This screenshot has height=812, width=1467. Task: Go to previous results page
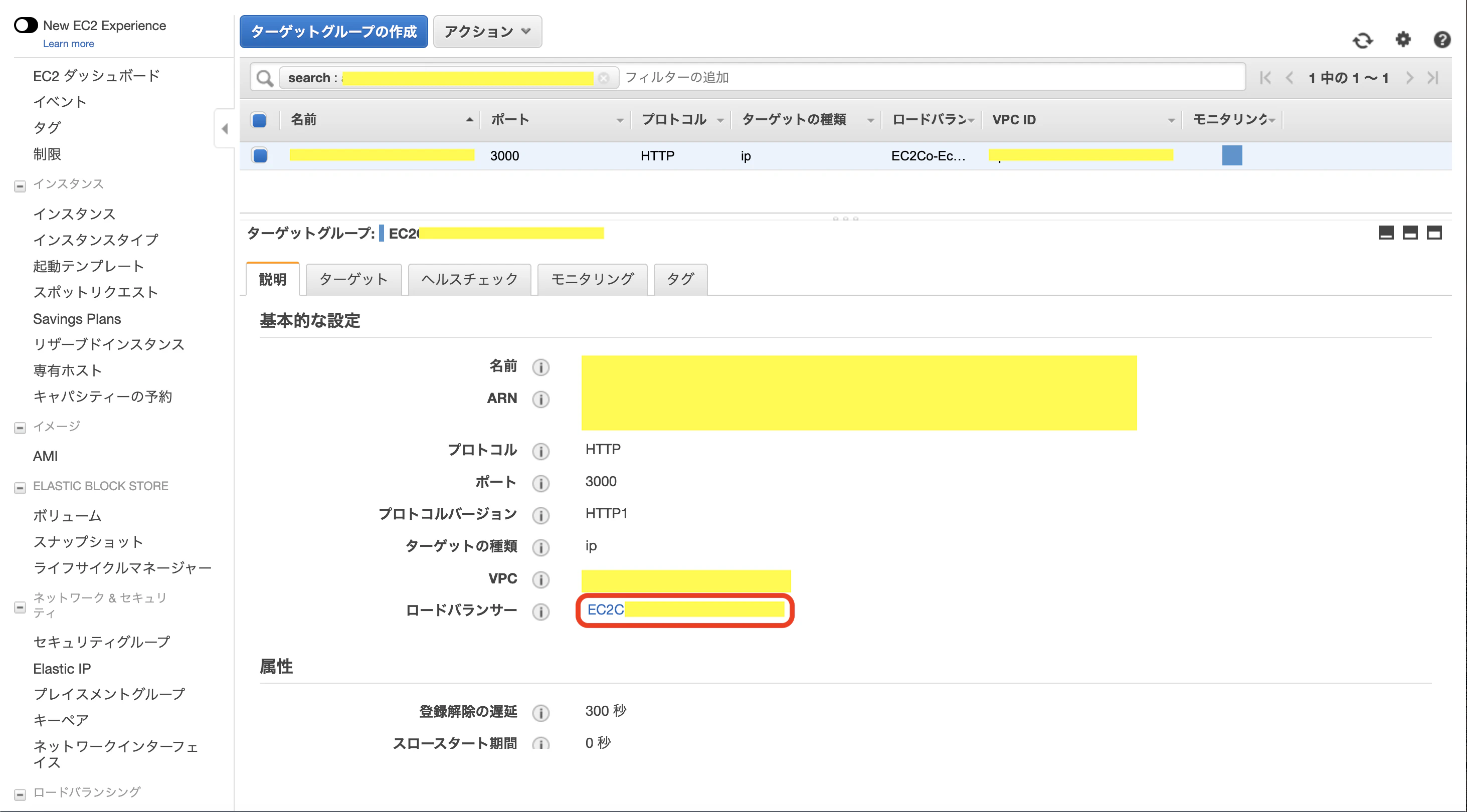pyautogui.click(x=1290, y=78)
